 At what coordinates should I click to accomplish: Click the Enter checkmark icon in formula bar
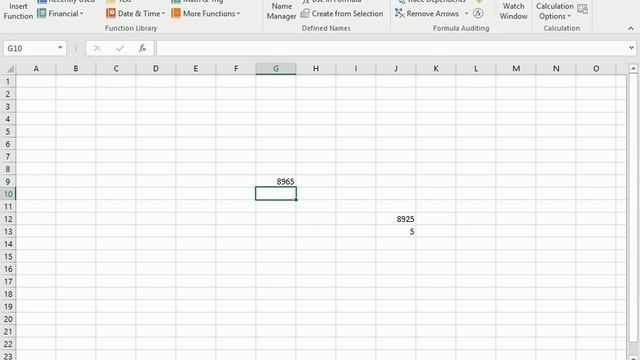(x=120, y=49)
